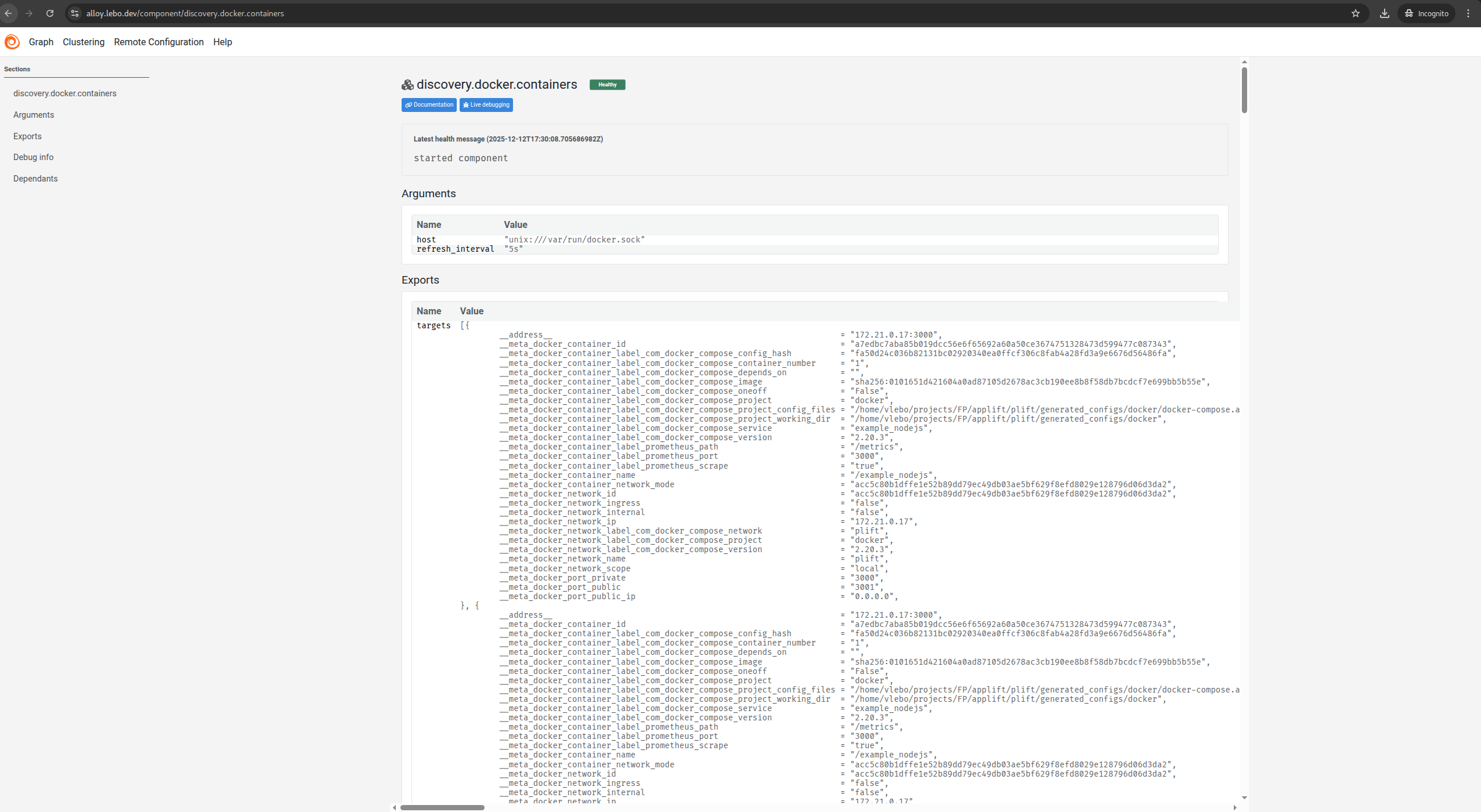Image resolution: width=1481 pixels, height=812 pixels.
Task: Click the Grafana Alloy logo icon
Action: coord(12,42)
